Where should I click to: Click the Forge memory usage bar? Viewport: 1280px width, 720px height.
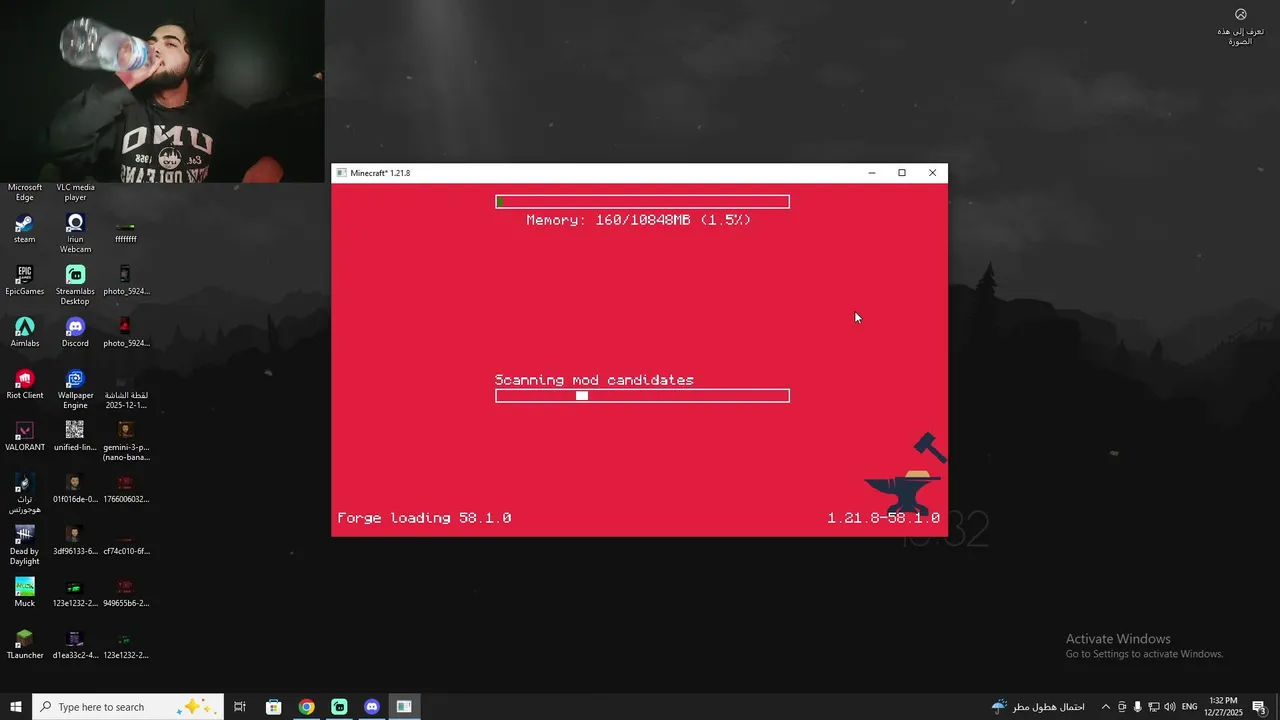[642, 202]
